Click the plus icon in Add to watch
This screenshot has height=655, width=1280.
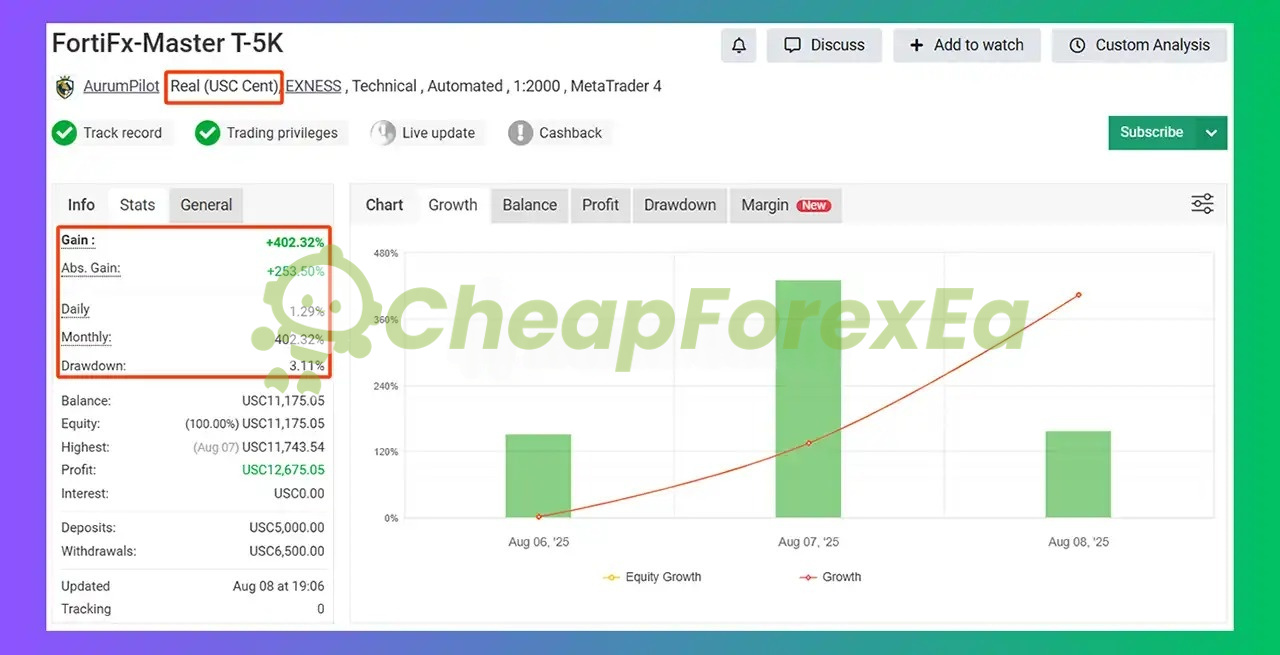[917, 45]
